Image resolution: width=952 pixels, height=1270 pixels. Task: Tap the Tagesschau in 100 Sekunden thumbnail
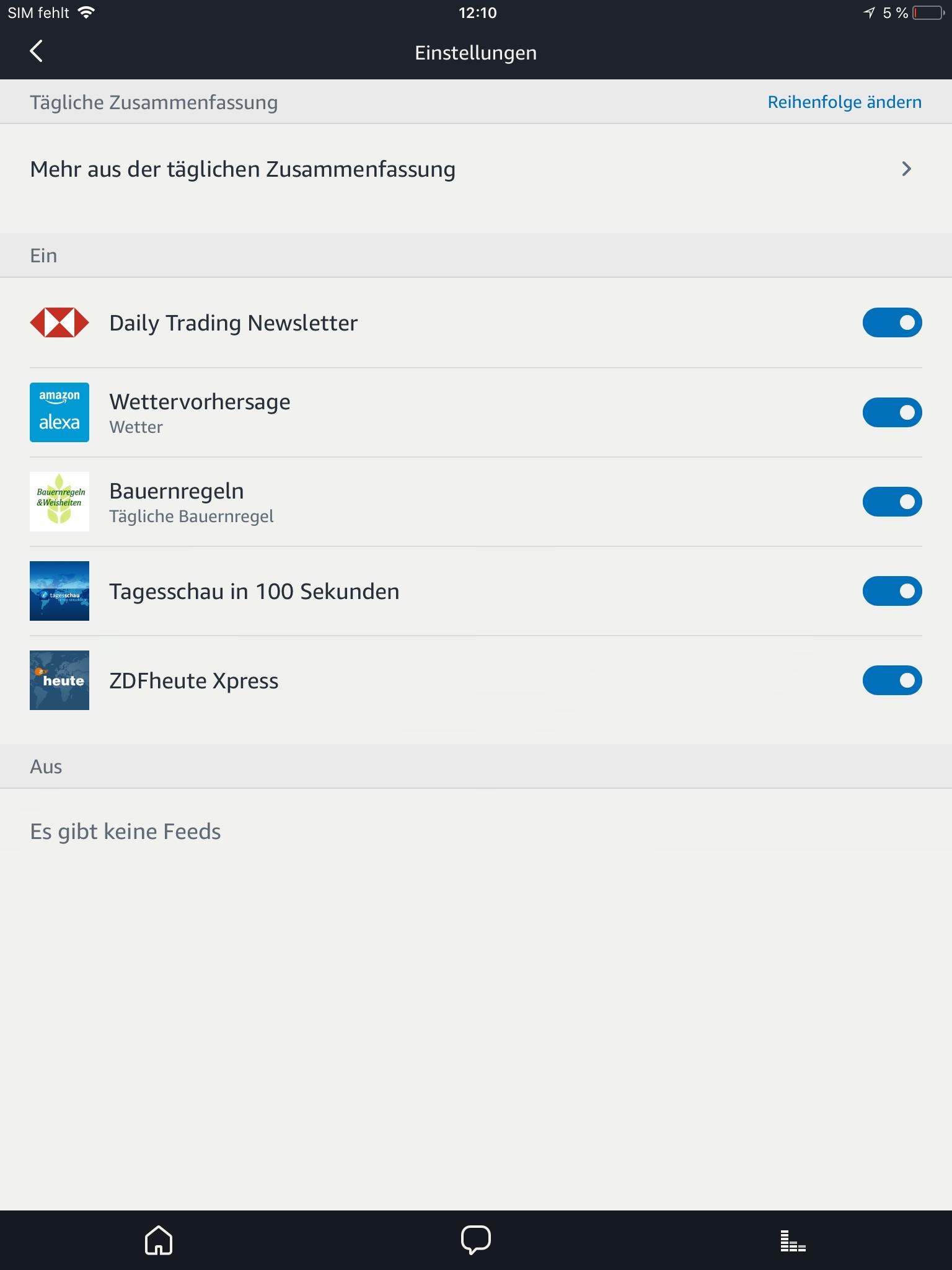[x=59, y=591]
